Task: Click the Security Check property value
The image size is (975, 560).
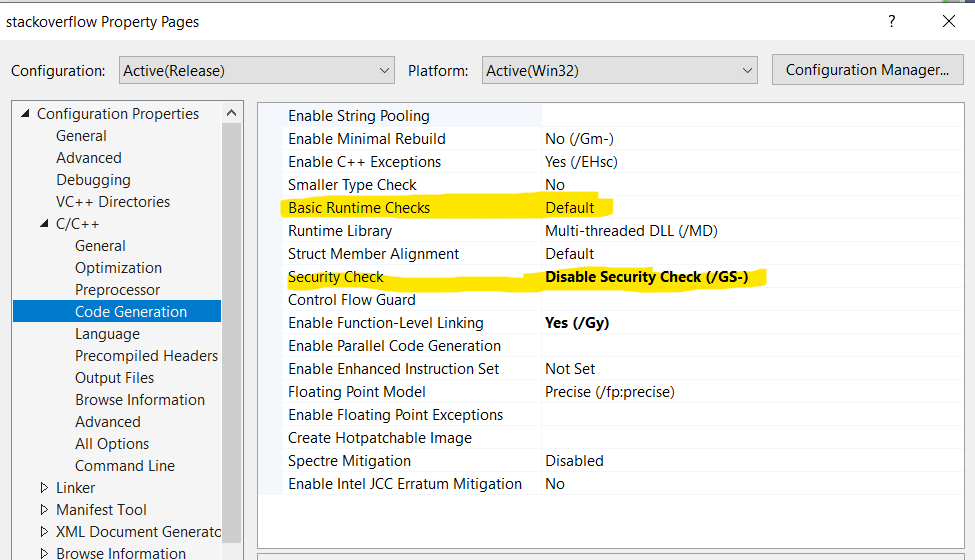Action: (x=646, y=277)
